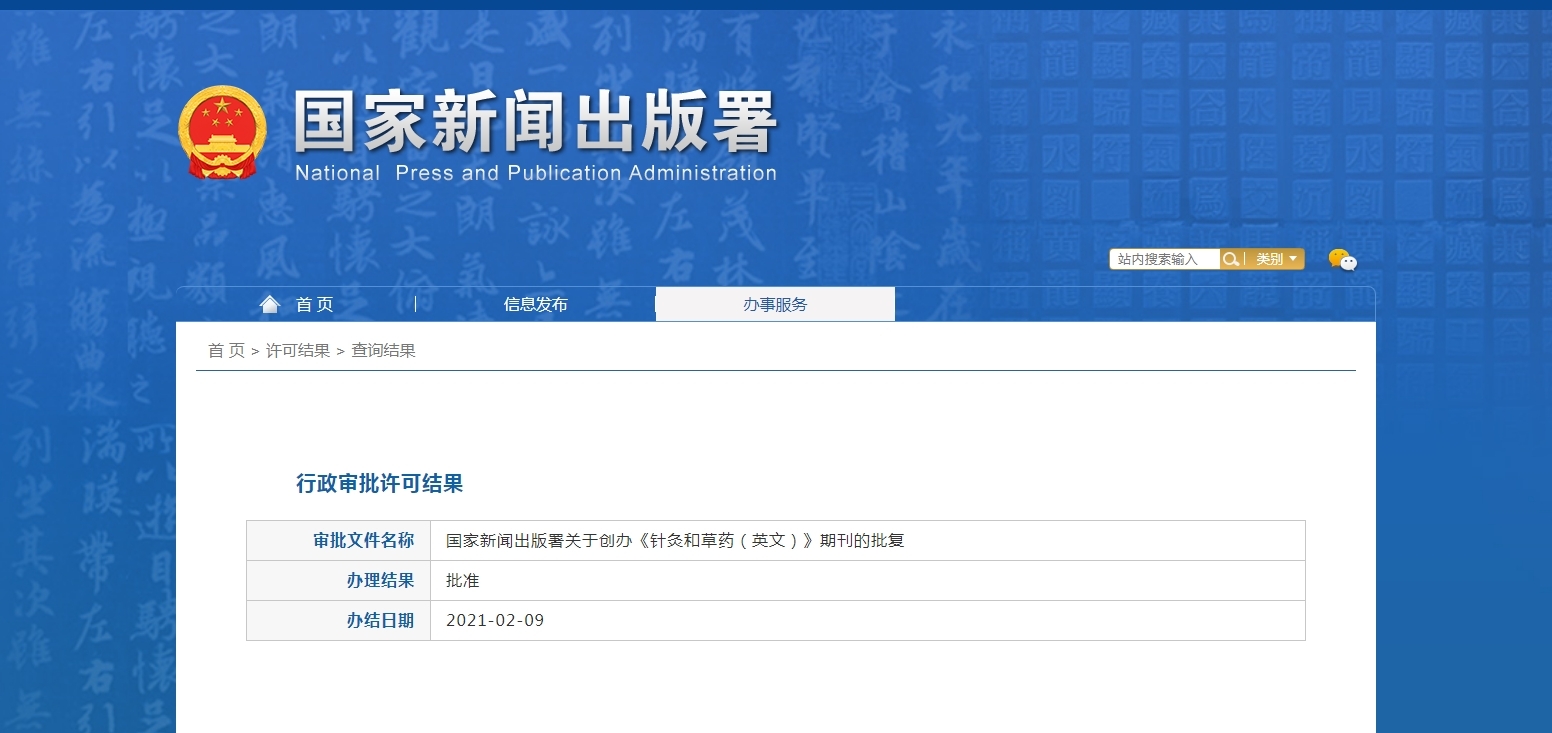Focus the 站内搜索输入 search field

click(1164, 259)
